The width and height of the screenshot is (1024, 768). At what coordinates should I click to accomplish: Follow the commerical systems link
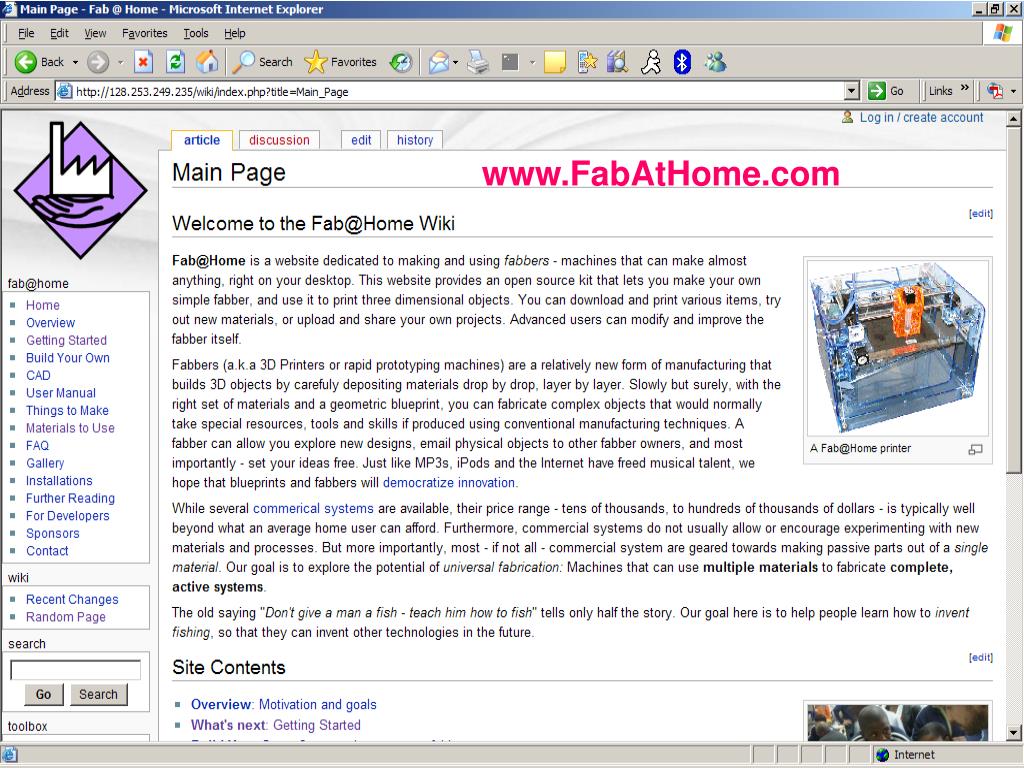click(x=313, y=509)
